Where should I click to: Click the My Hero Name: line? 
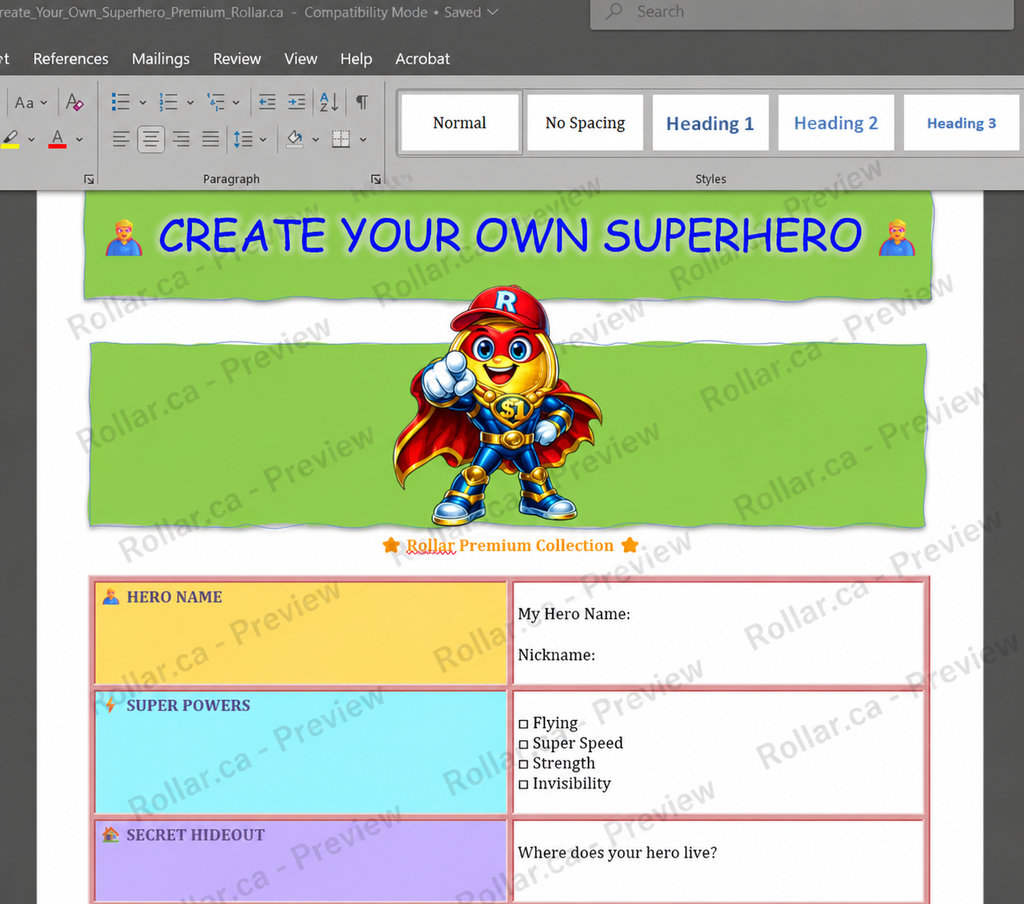574,614
